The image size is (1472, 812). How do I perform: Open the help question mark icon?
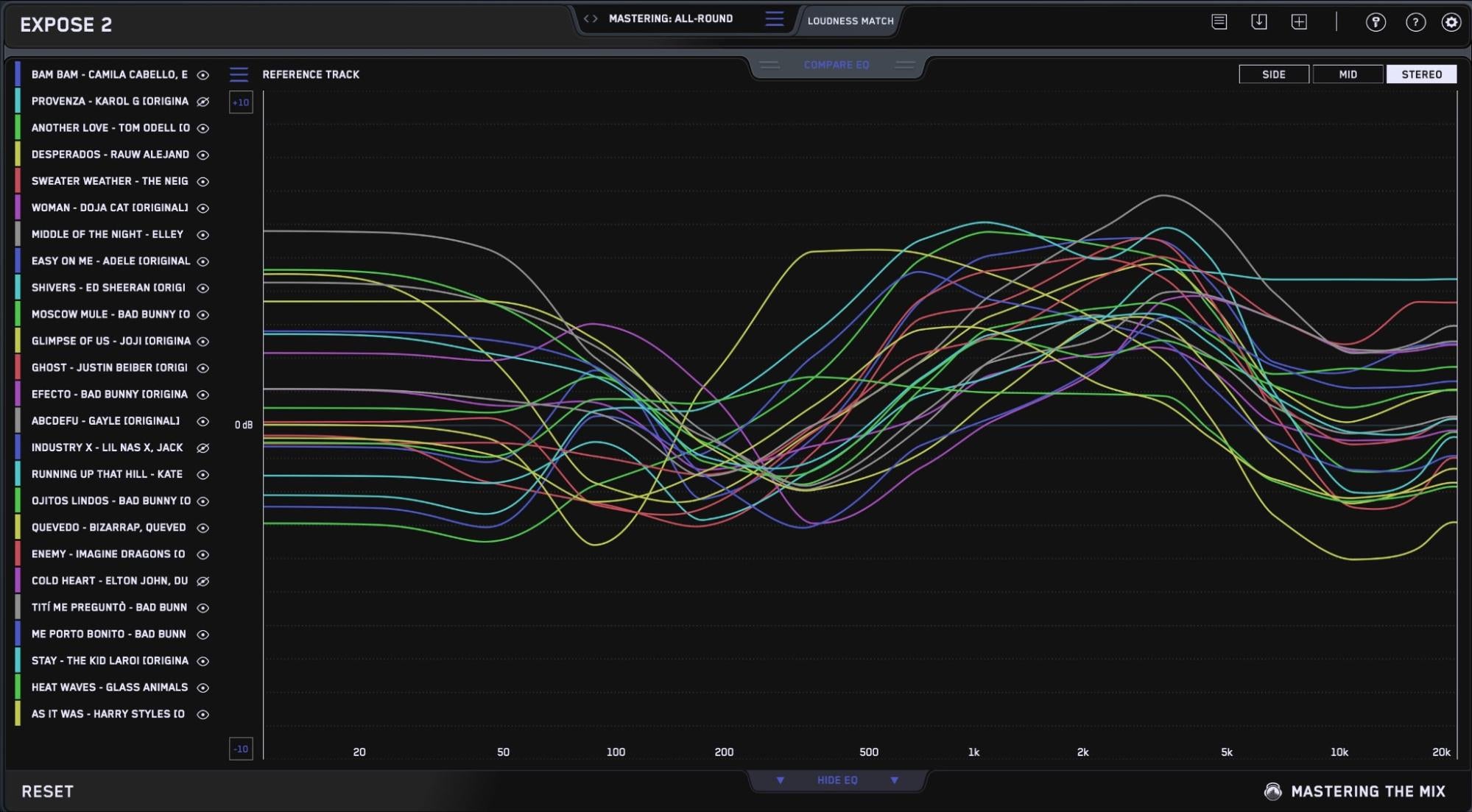click(x=1415, y=22)
